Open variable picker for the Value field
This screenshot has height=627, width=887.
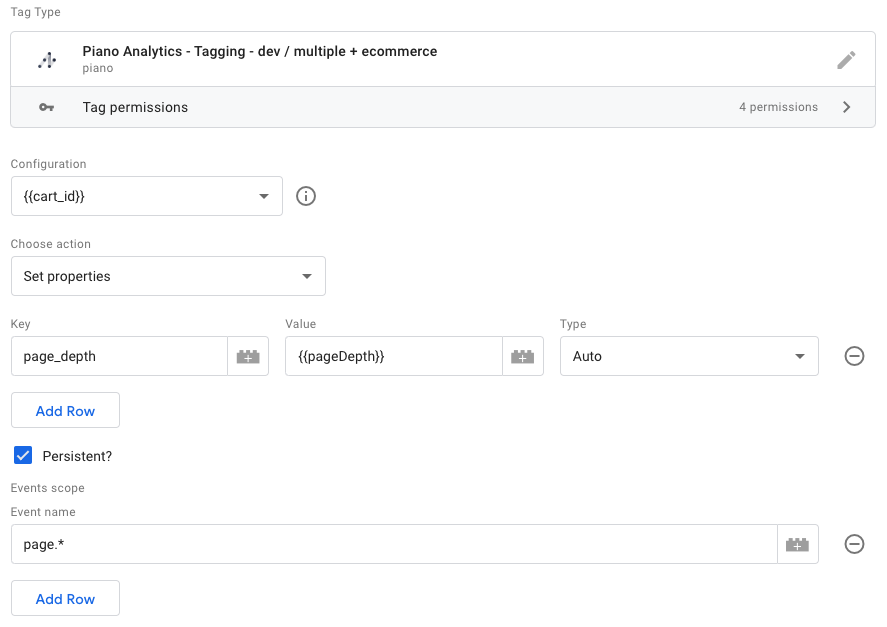(522, 356)
